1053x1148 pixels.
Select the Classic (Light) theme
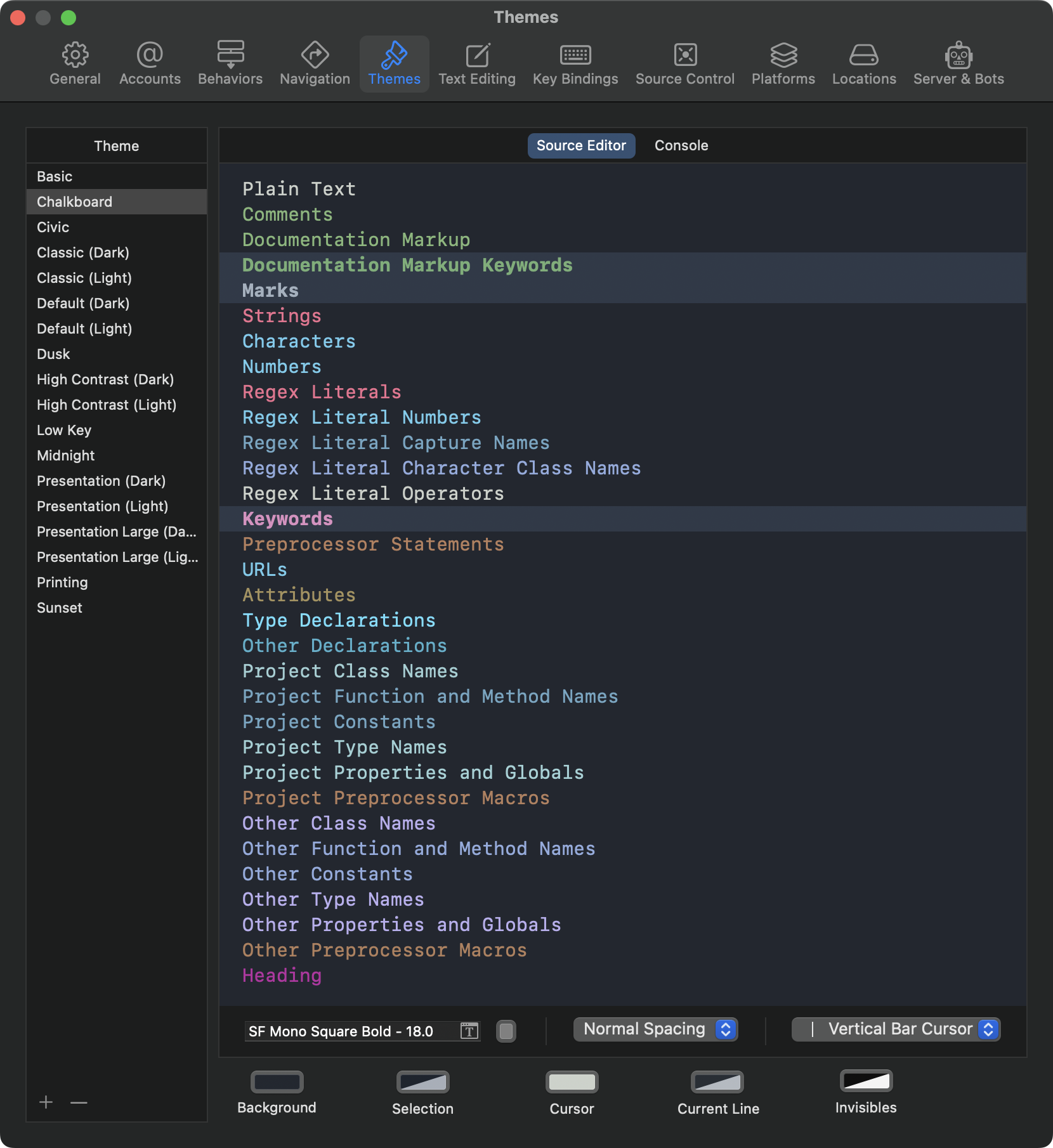point(117,278)
